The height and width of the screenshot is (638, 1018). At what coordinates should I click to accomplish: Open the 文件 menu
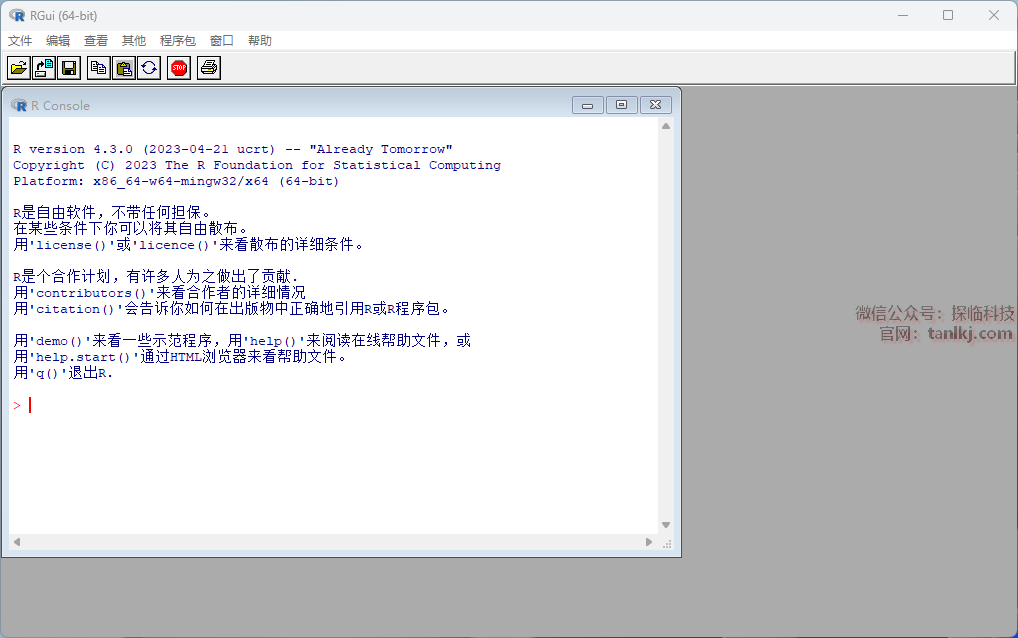pos(19,40)
